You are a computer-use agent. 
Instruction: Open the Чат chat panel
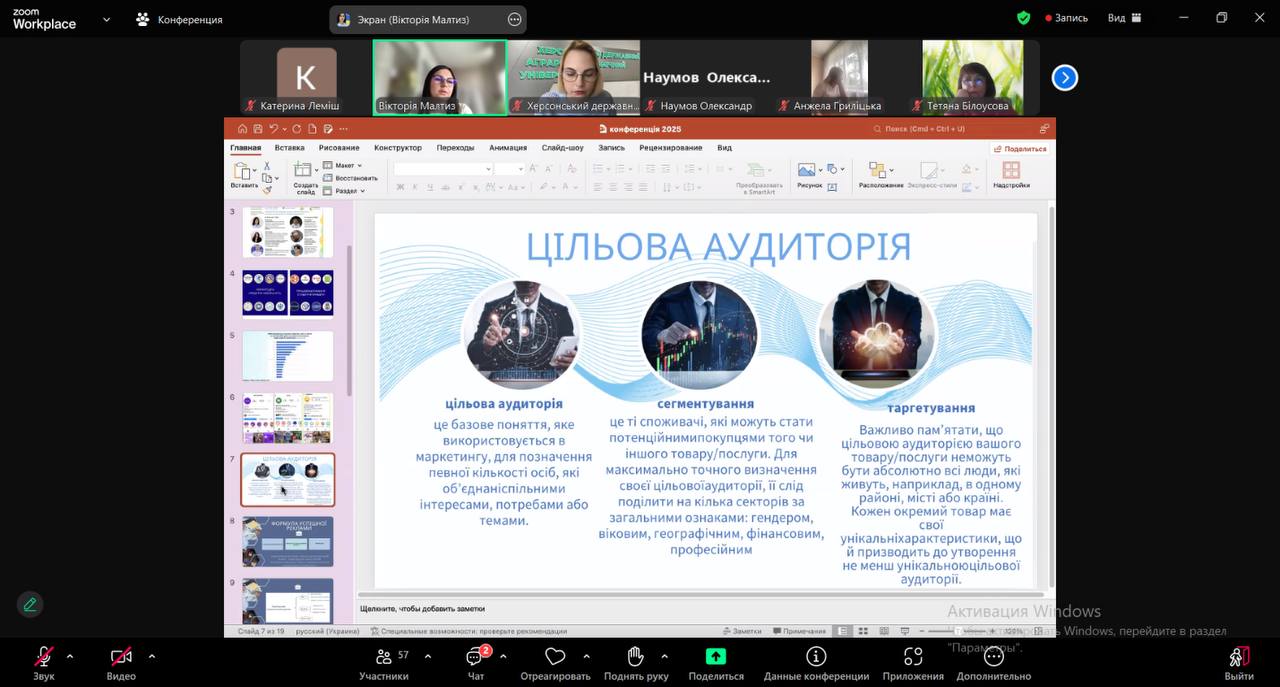[476, 662]
